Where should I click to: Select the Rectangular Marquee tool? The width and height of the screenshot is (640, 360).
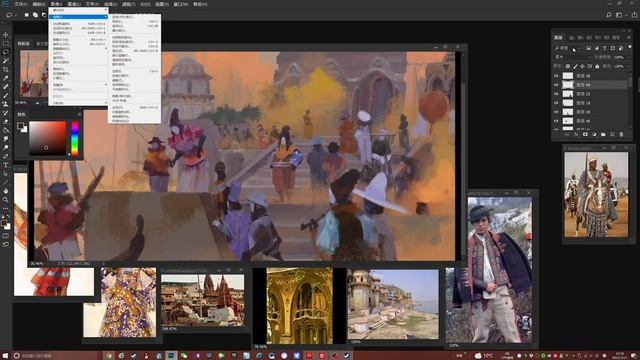click(x=6, y=43)
